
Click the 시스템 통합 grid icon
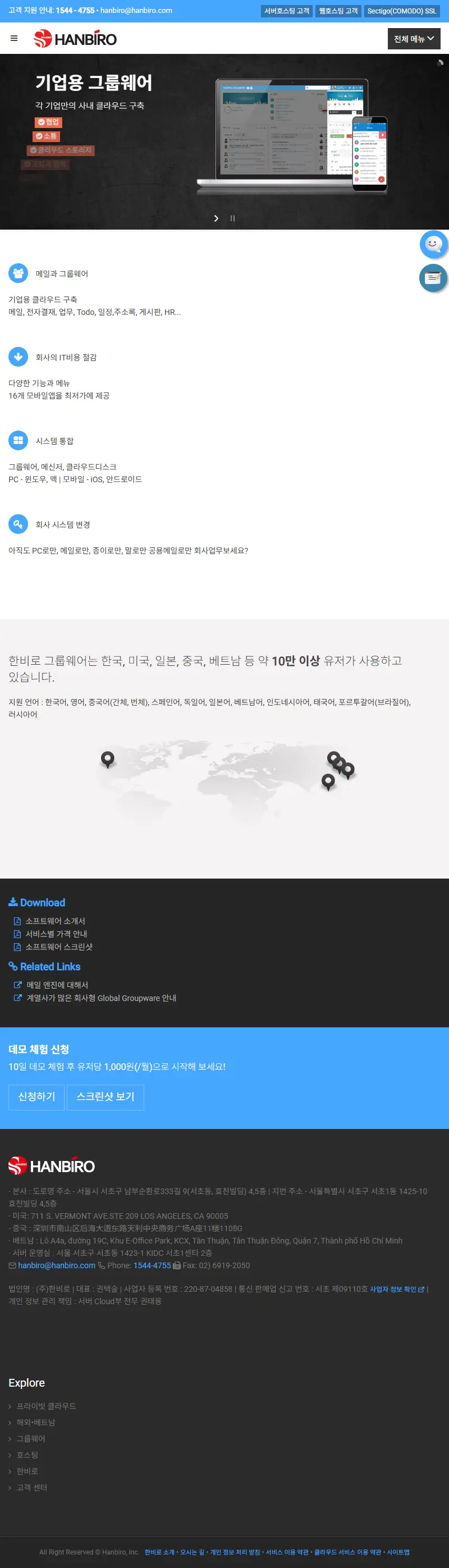tap(19, 440)
